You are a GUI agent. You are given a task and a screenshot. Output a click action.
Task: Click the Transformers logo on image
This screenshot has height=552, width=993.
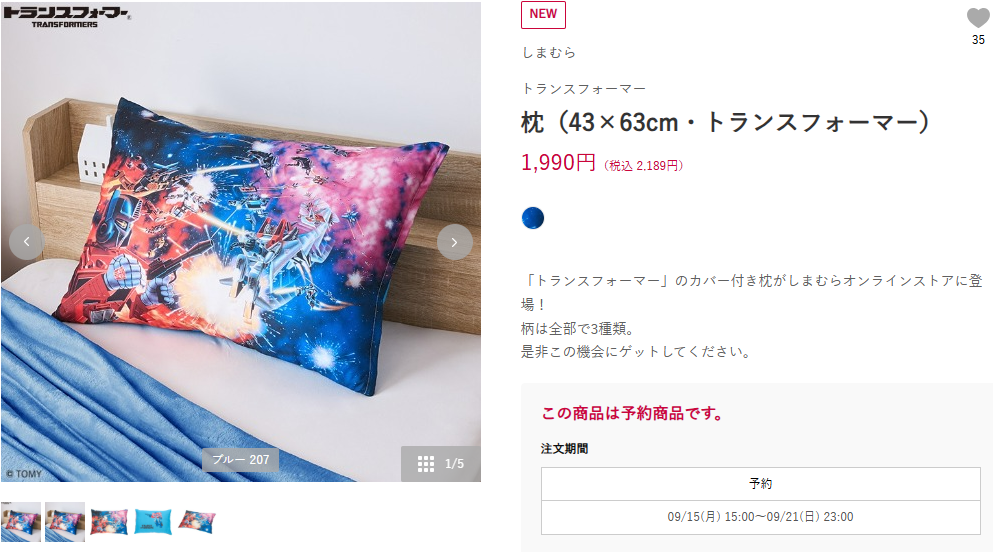point(66,16)
